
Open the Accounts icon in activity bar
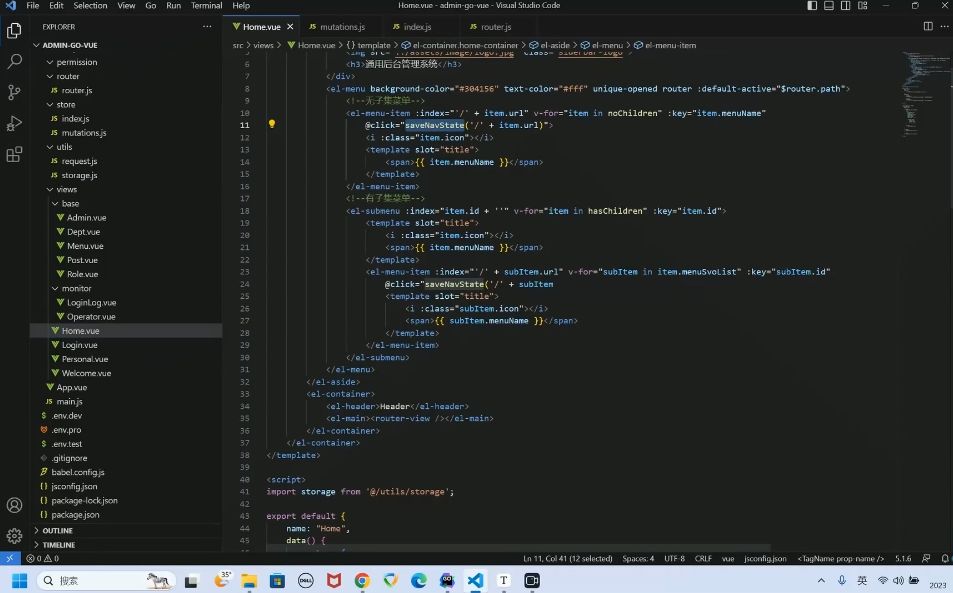(x=15, y=505)
